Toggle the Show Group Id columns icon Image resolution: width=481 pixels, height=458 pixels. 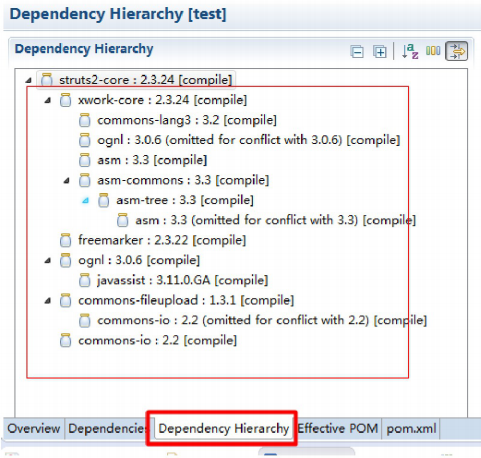click(x=433, y=51)
